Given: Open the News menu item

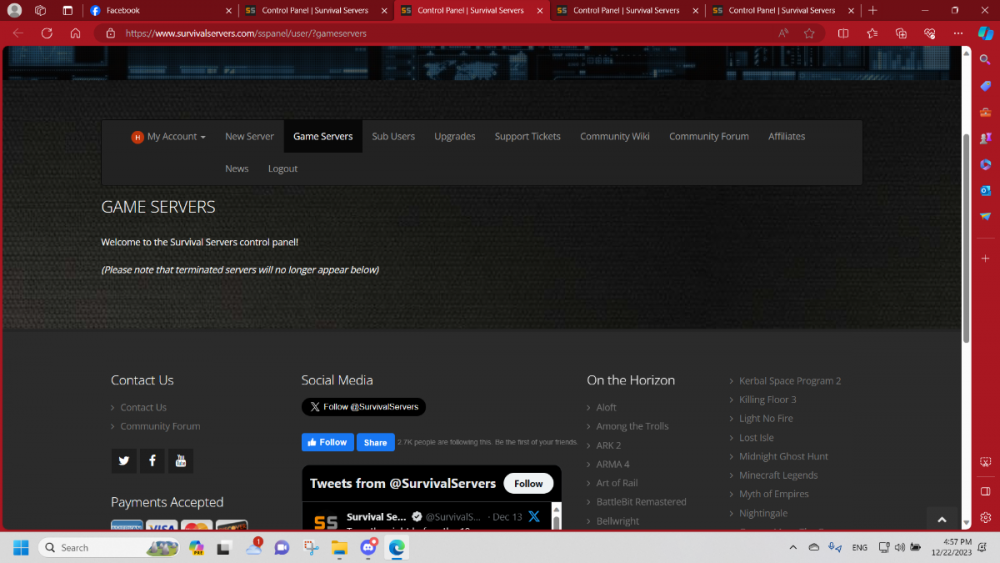Looking at the screenshot, I should (237, 169).
